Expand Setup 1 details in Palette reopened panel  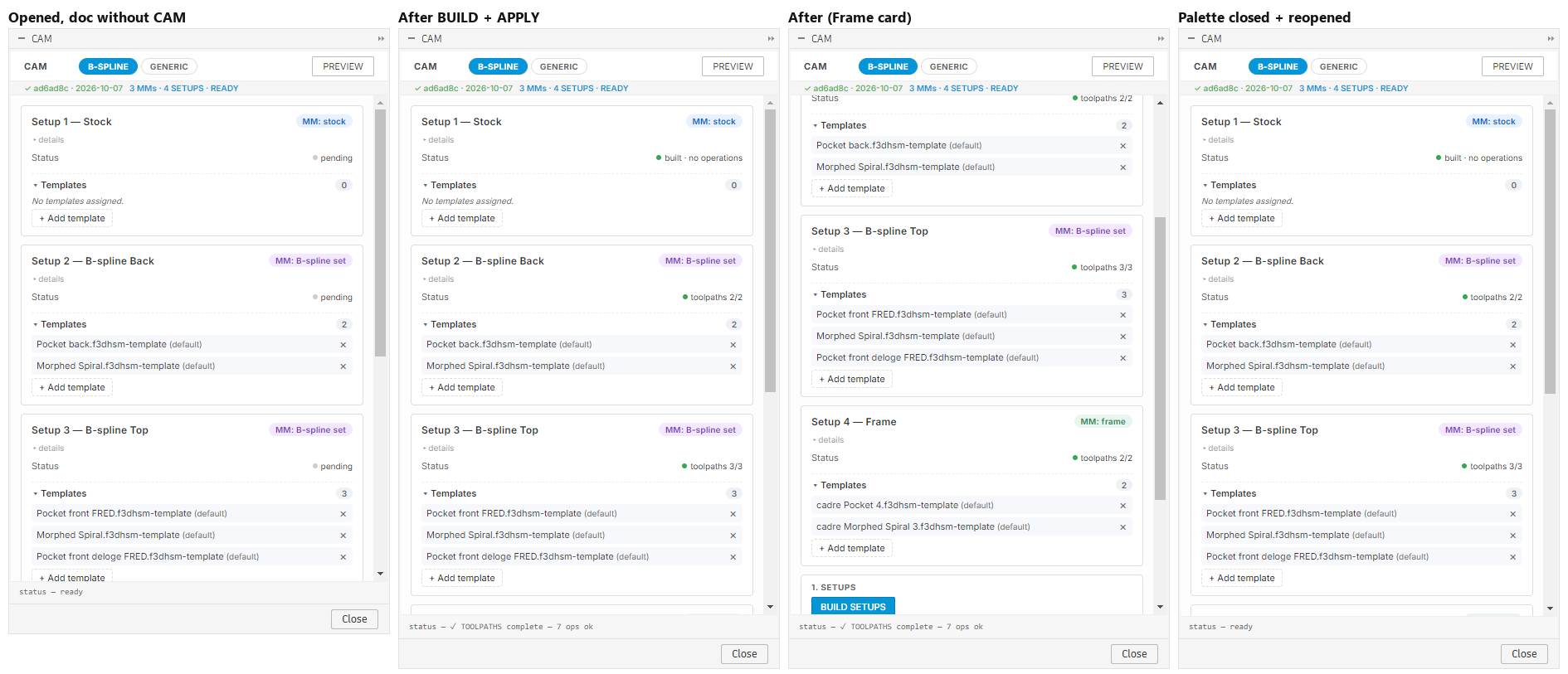(x=1218, y=140)
